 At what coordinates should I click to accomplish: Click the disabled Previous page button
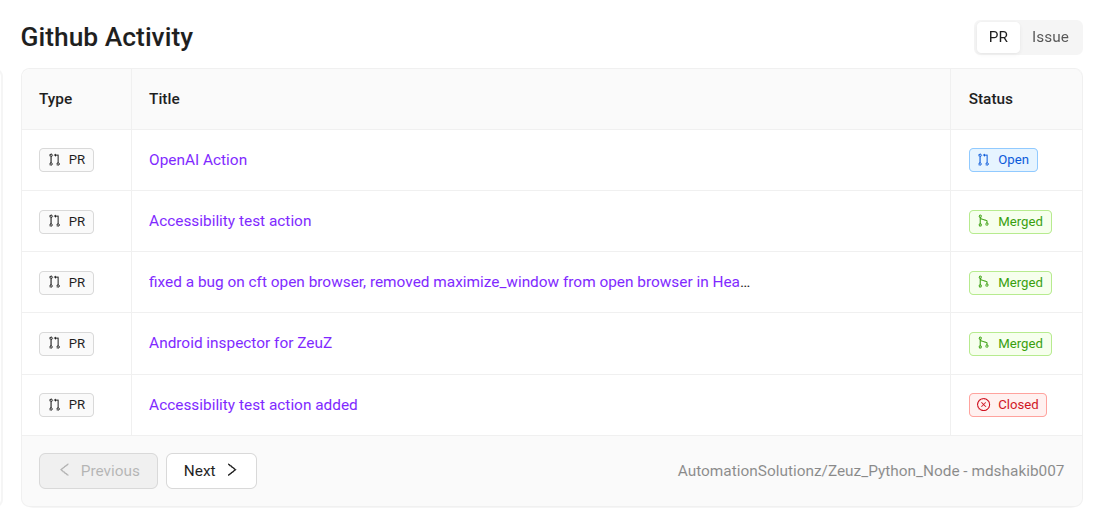coord(98,471)
